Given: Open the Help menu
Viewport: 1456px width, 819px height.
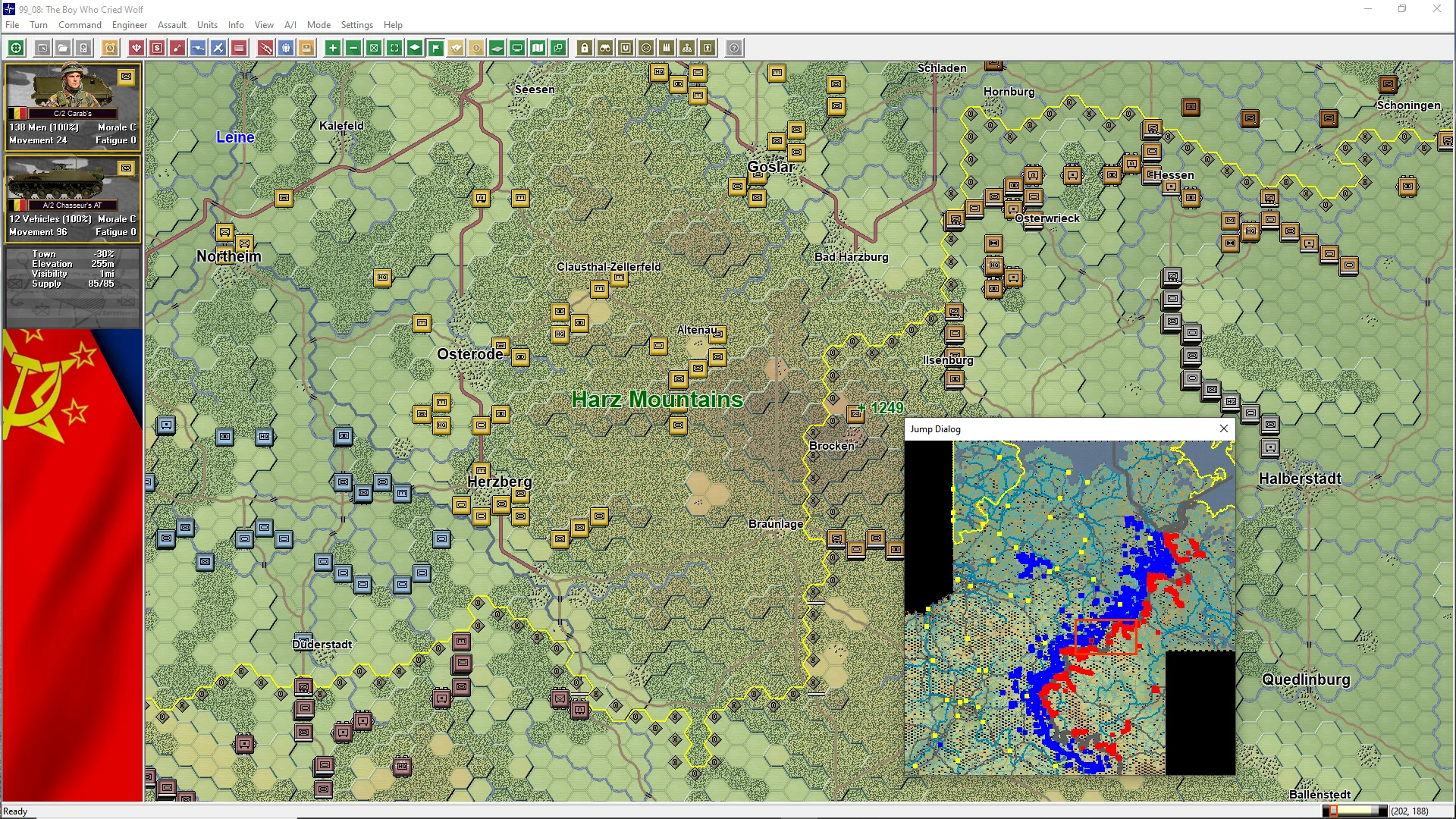Looking at the screenshot, I should coord(393,25).
